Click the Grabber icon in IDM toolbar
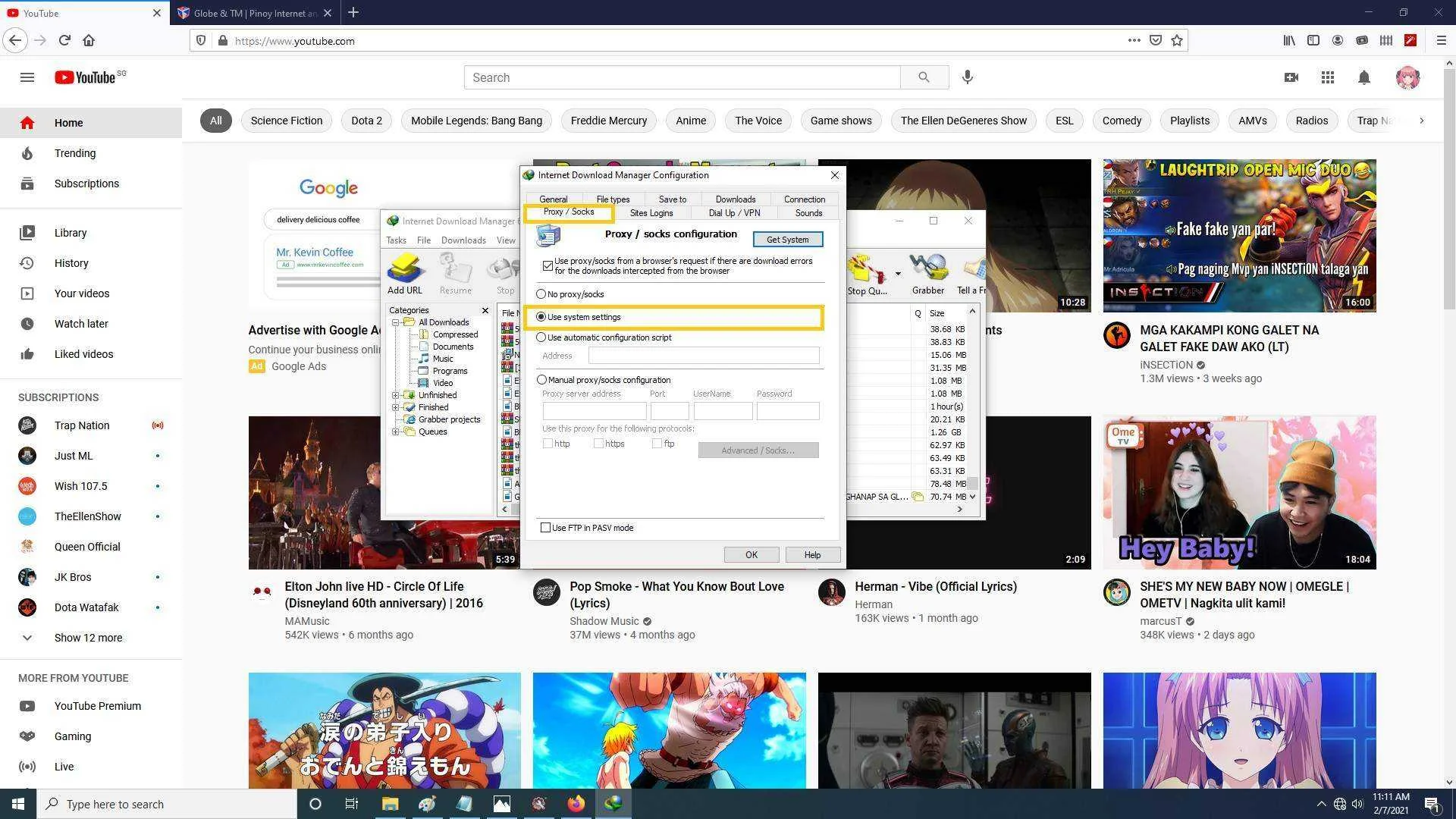This screenshot has height=819, width=1456. [928, 275]
